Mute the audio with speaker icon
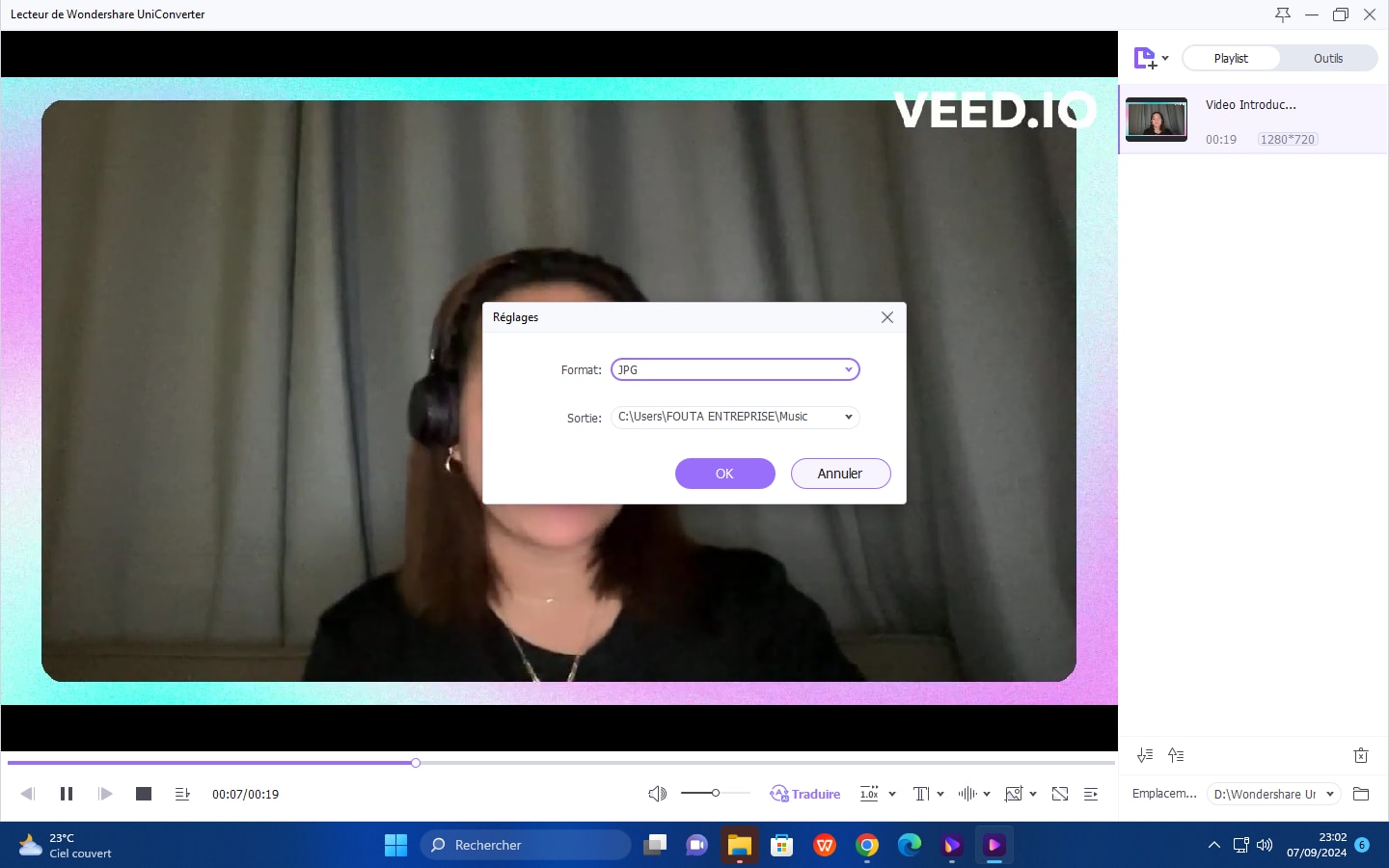1389x868 pixels. [x=657, y=794]
